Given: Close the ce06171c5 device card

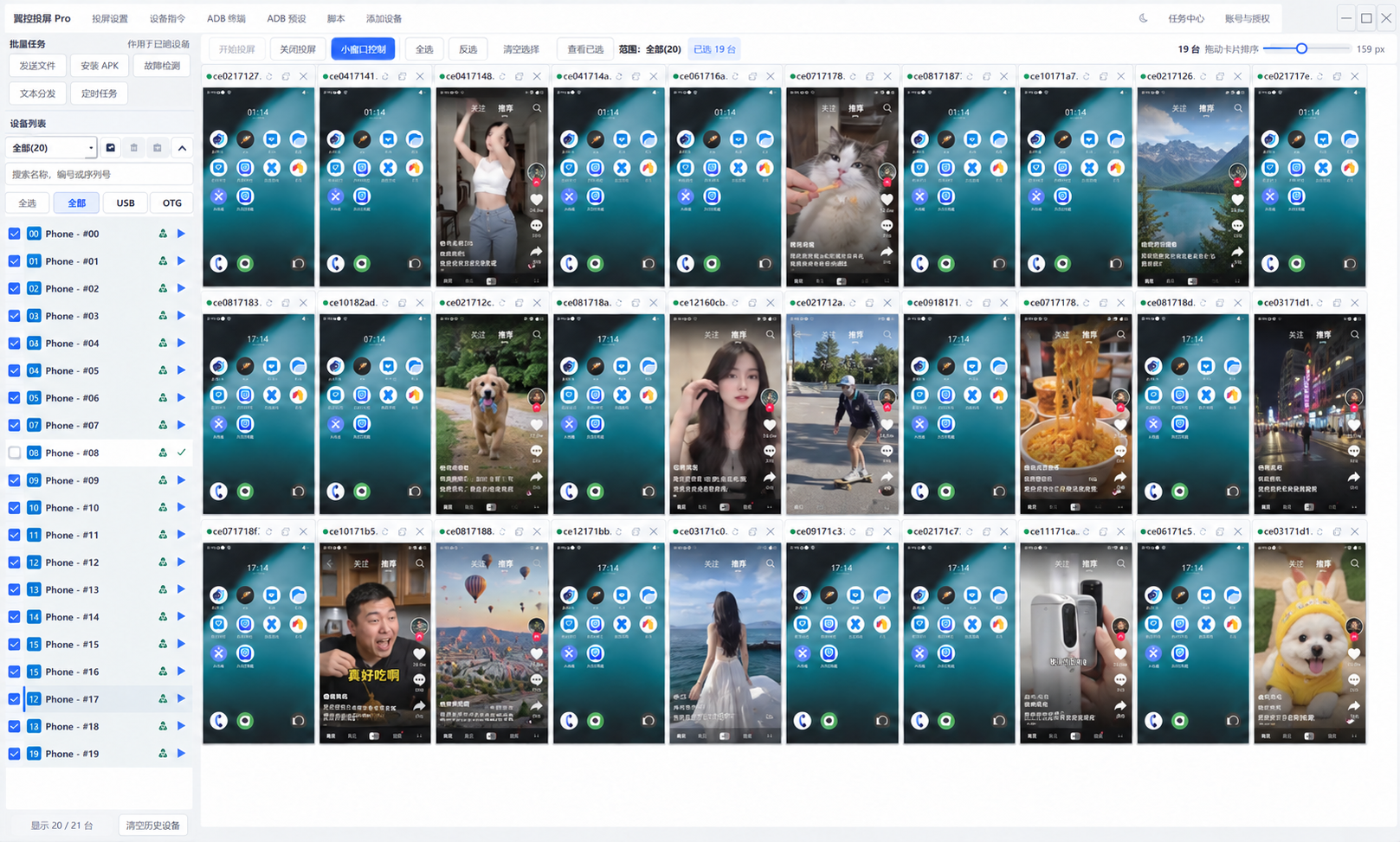Looking at the screenshot, I should (1238, 531).
